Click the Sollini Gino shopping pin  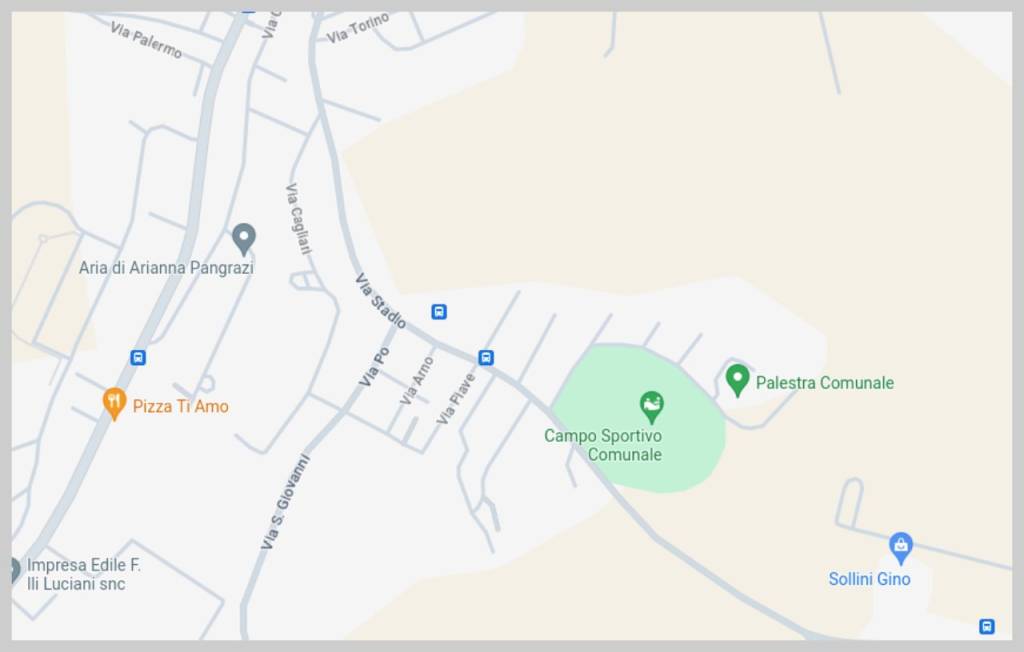[901, 548]
